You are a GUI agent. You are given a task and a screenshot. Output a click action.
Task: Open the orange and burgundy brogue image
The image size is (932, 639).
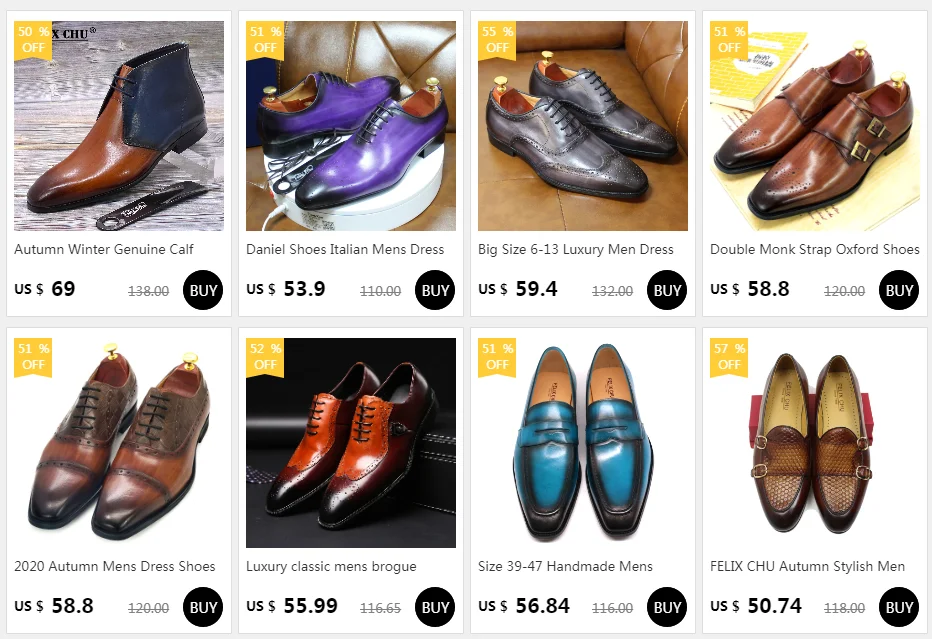pos(351,443)
